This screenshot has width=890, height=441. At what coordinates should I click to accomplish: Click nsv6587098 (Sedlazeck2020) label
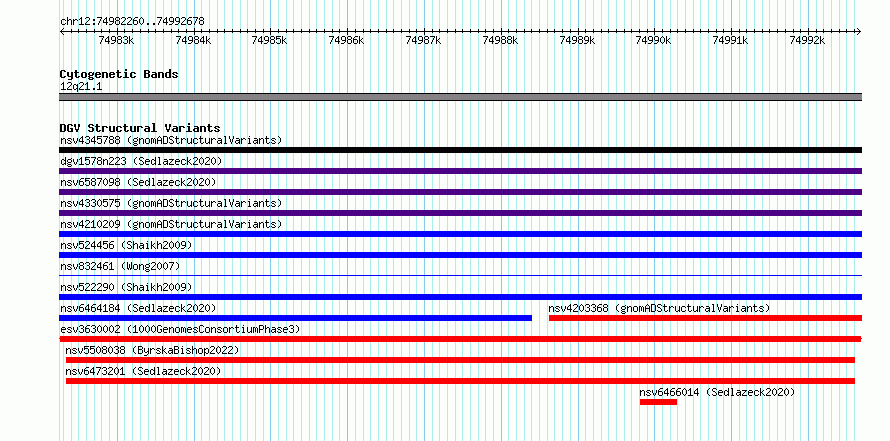pyautogui.click(x=138, y=182)
